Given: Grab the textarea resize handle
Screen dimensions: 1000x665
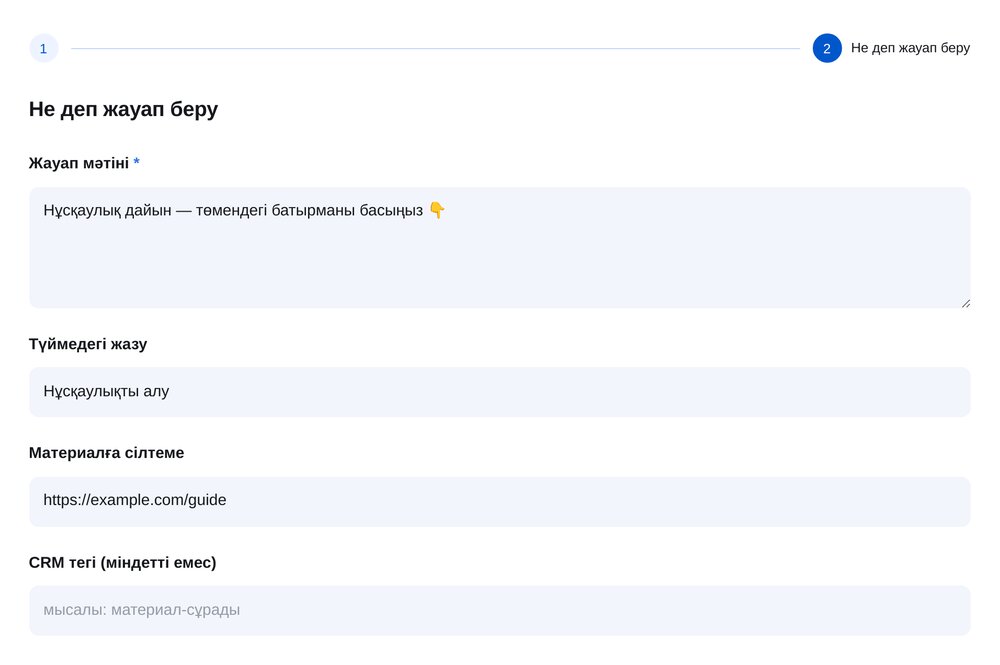Looking at the screenshot, I should (965, 303).
